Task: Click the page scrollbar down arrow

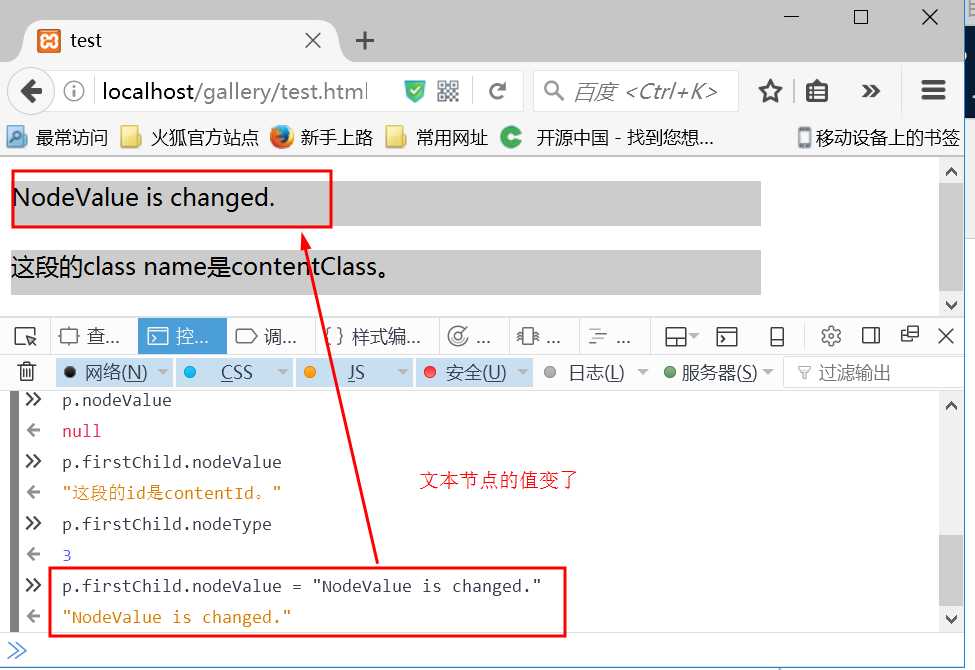Action: coord(951,305)
